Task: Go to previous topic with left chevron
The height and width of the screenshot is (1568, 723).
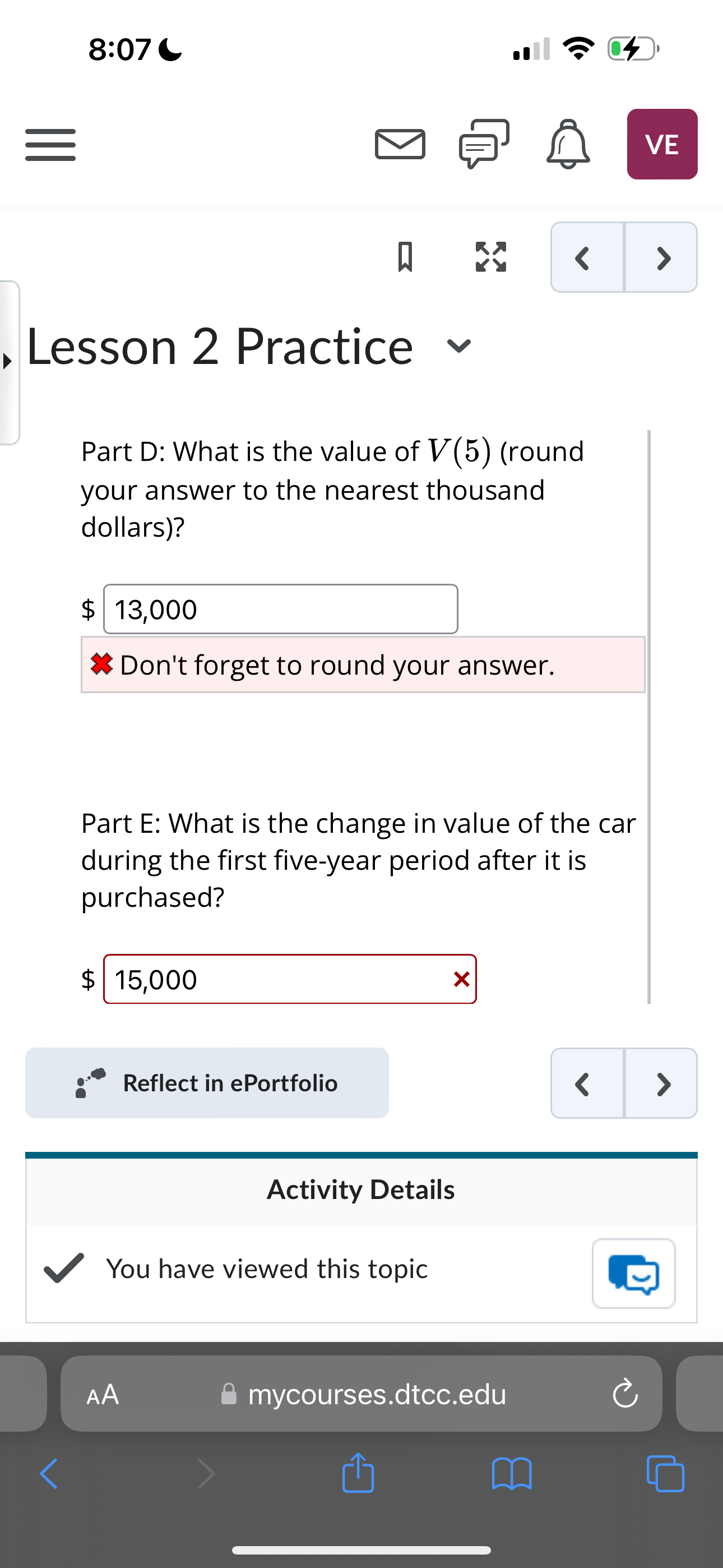Action: [x=582, y=257]
